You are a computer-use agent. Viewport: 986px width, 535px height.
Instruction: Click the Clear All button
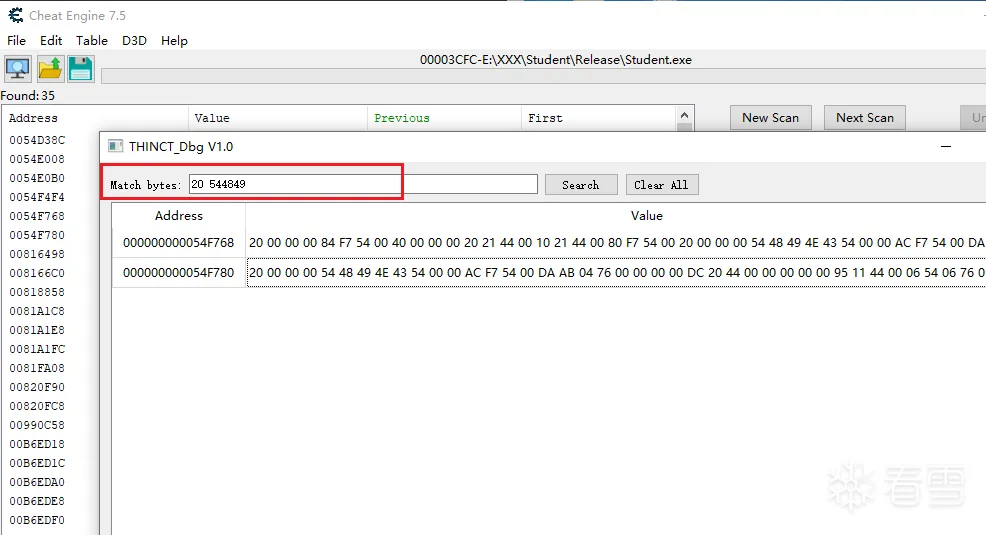click(x=662, y=185)
